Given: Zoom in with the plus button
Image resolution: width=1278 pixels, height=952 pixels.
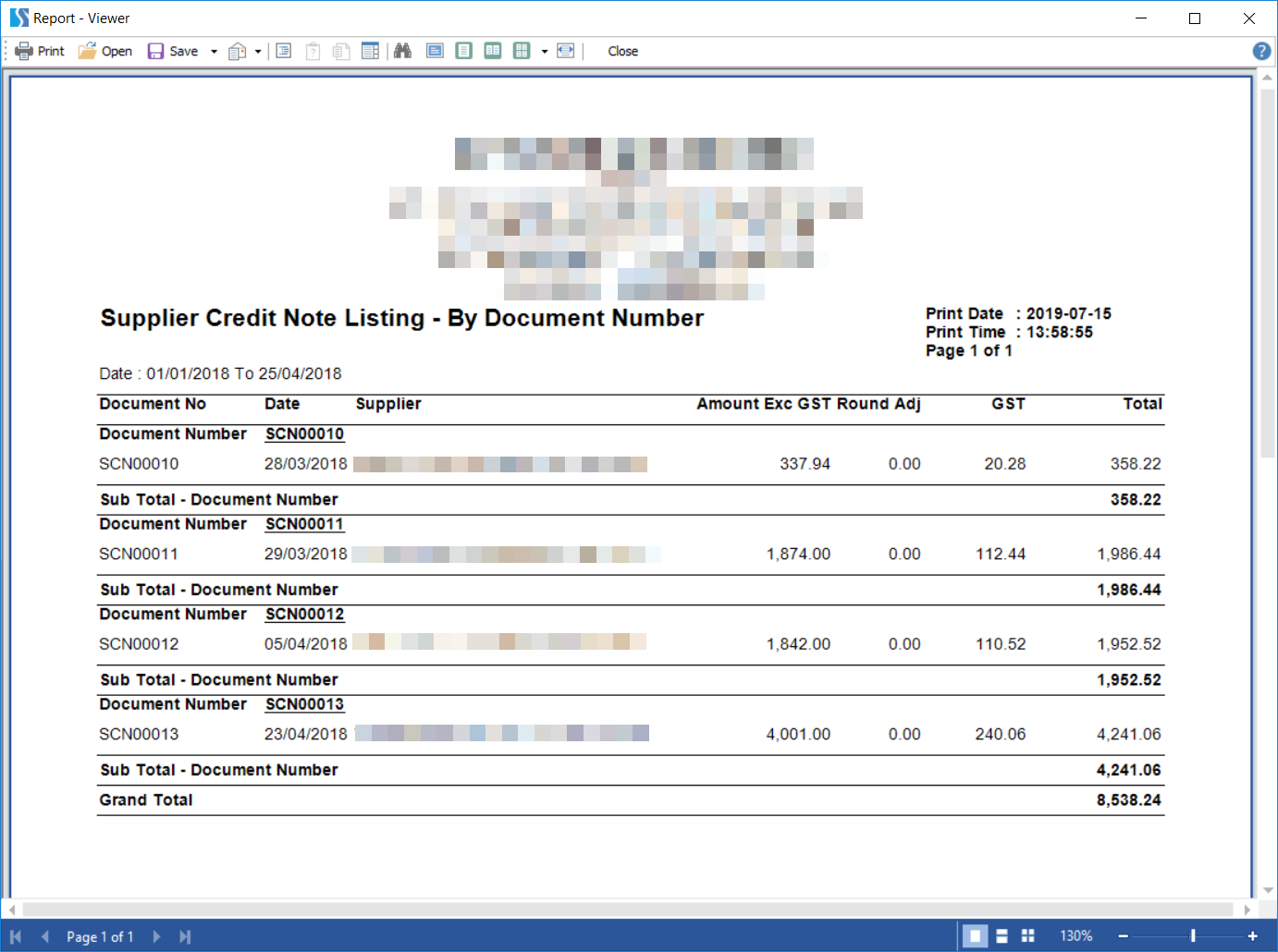Looking at the screenshot, I should (1252, 936).
